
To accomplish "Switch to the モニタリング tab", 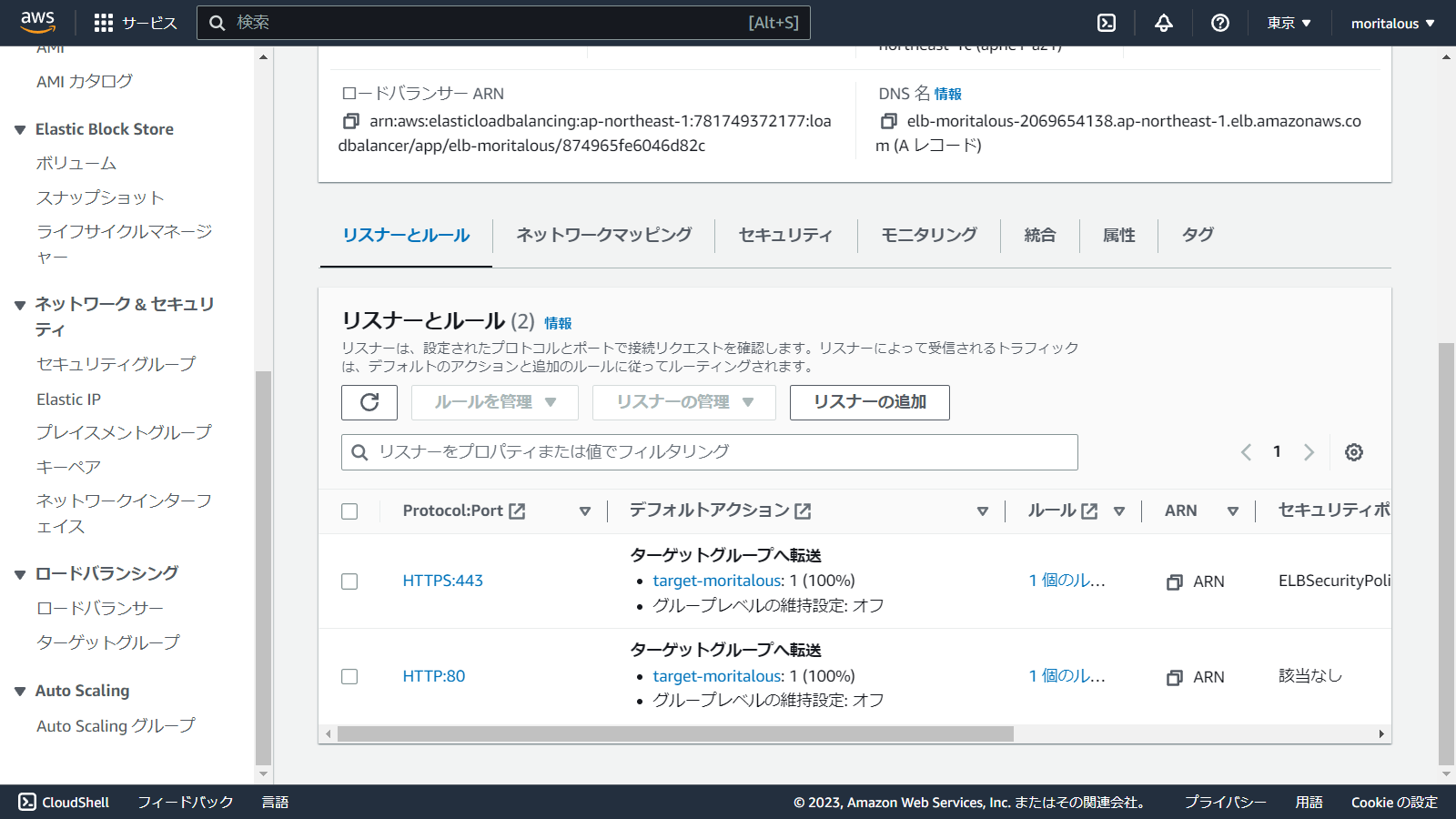I will [x=927, y=235].
